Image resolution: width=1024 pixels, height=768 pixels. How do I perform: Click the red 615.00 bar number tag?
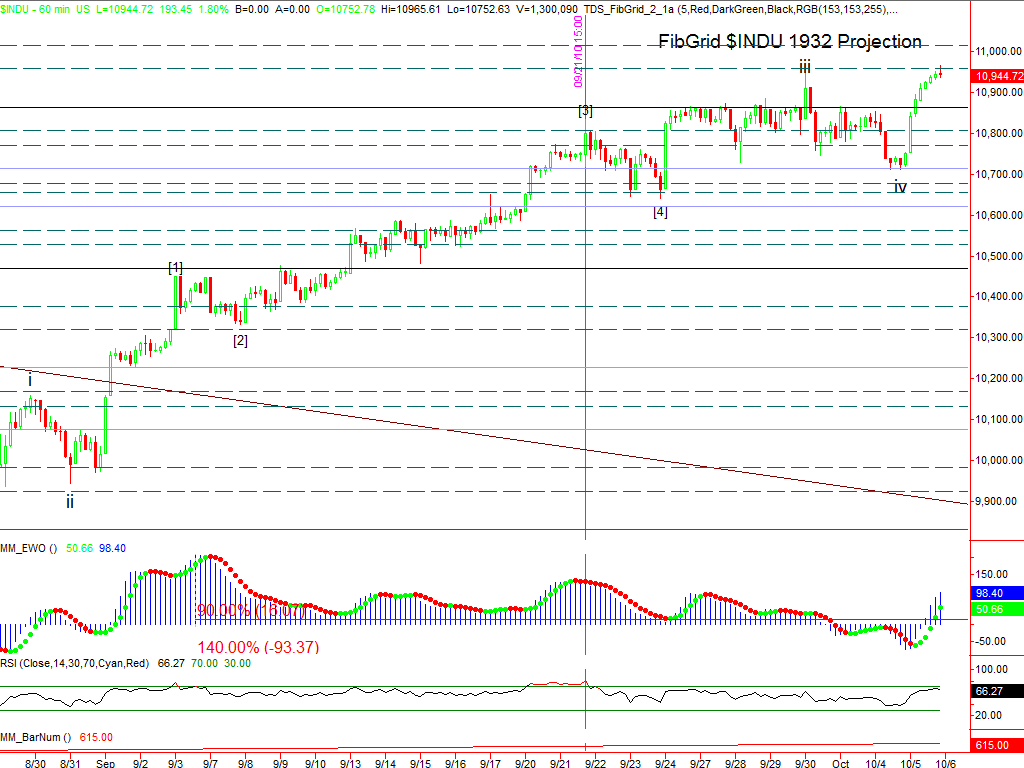[997, 746]
